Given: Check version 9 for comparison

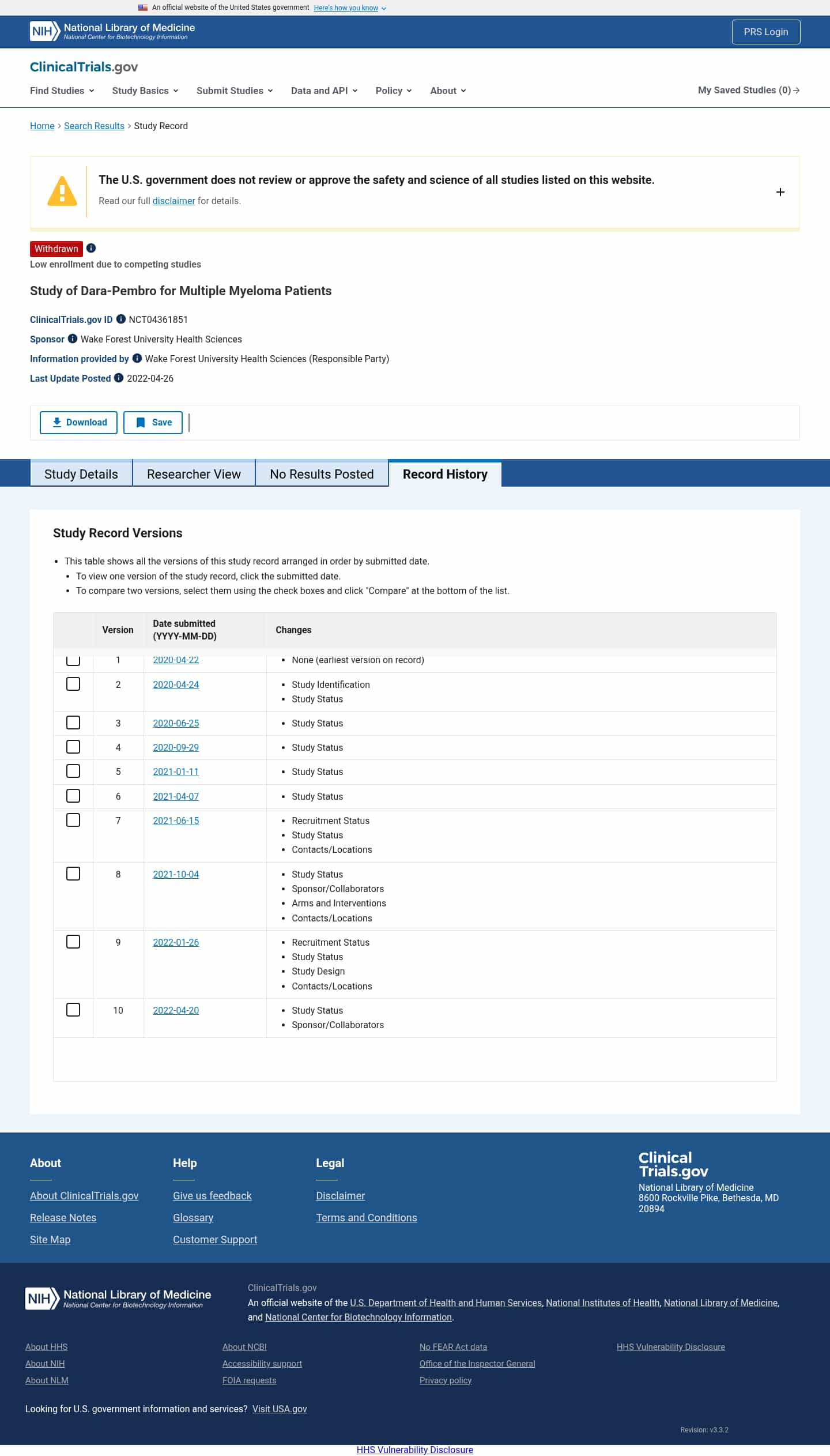Looking at the screenshot, I should tap(73, 942).
